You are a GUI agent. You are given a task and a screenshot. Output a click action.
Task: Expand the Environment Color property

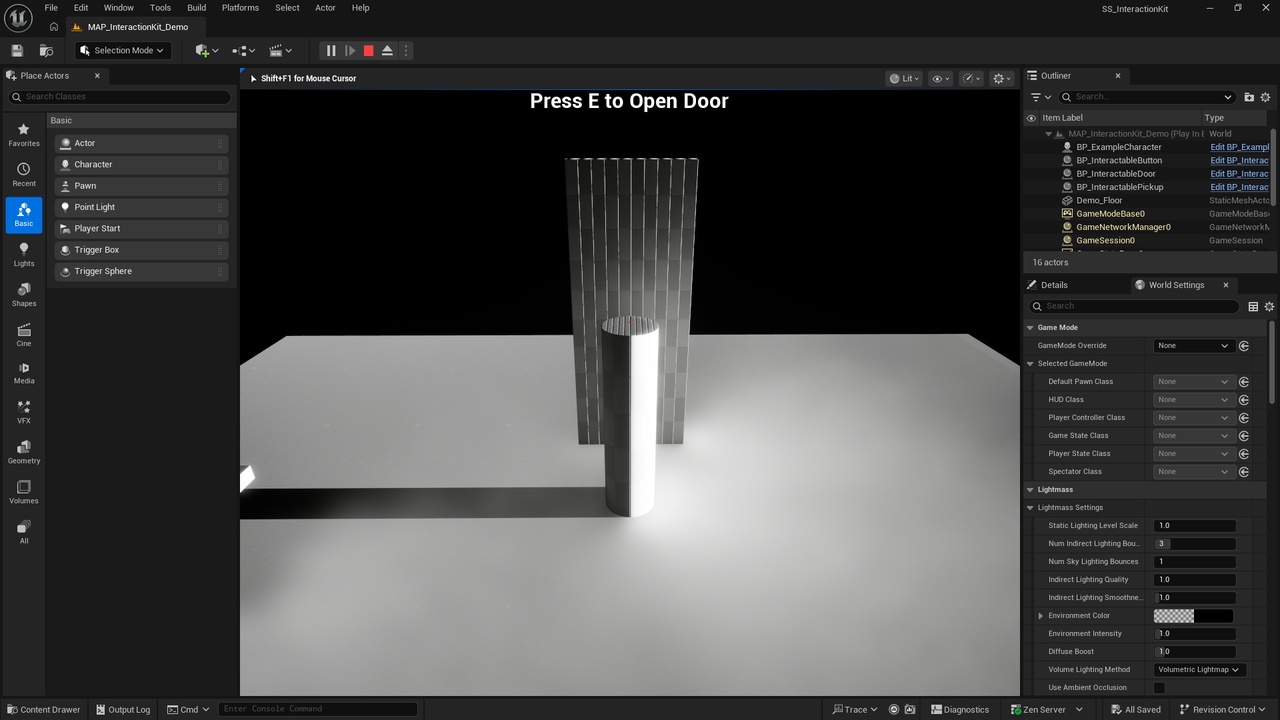[x=1041, y=616]
